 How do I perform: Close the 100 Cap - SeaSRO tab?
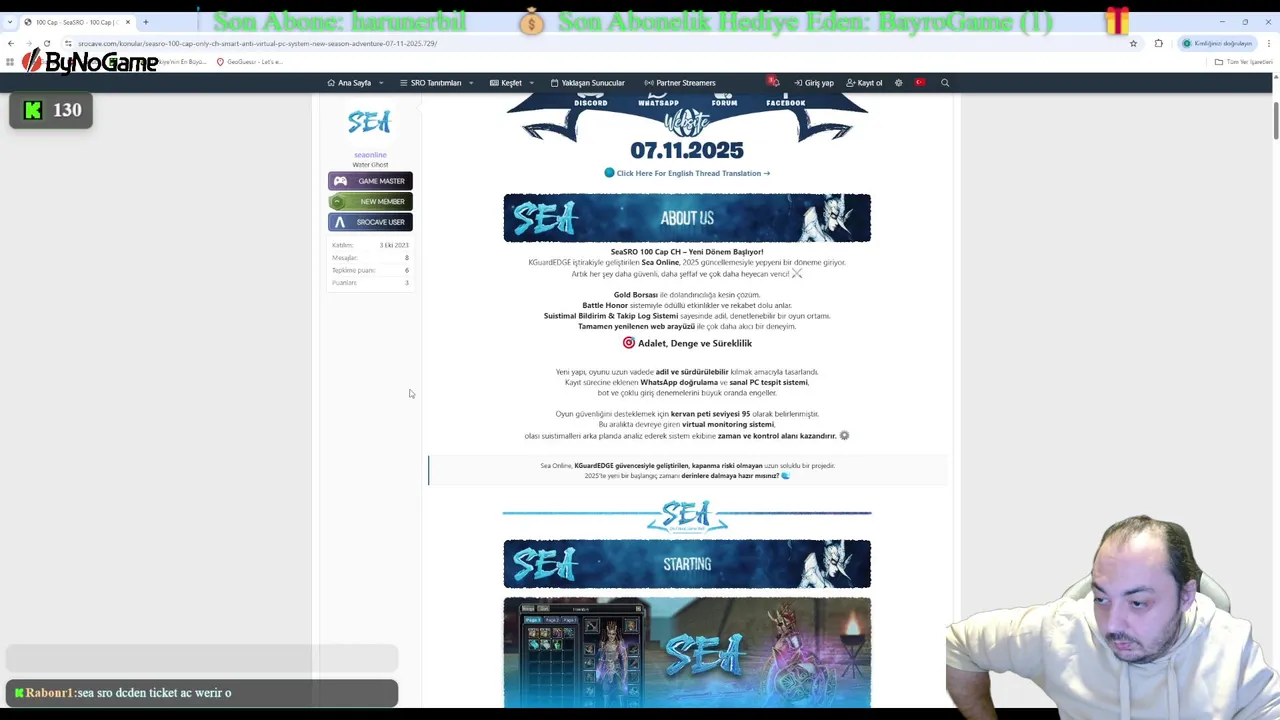pos(128,22)
